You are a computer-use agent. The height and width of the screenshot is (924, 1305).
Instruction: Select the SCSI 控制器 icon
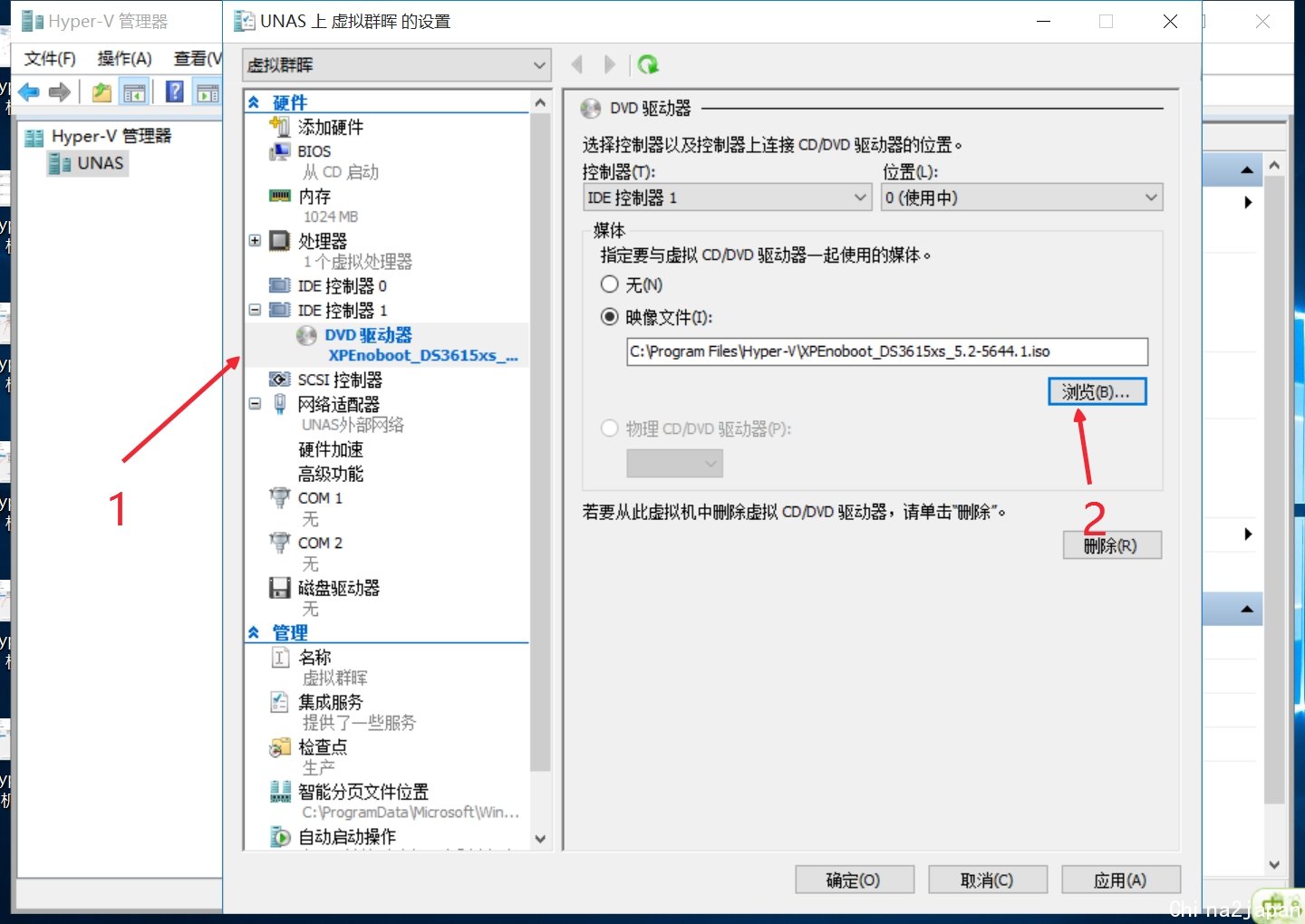[x=279, y=380]
